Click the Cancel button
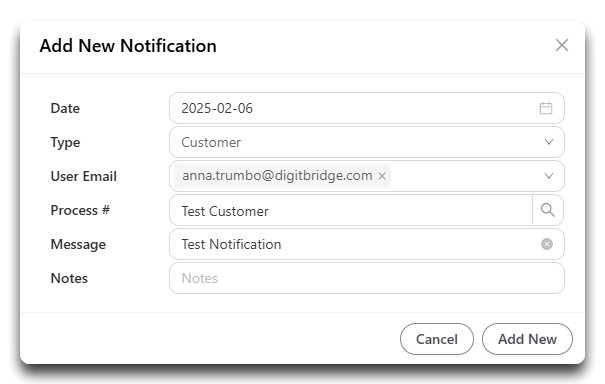The height and width of the screenshot is (384, 605). click(x=437, y=339)
